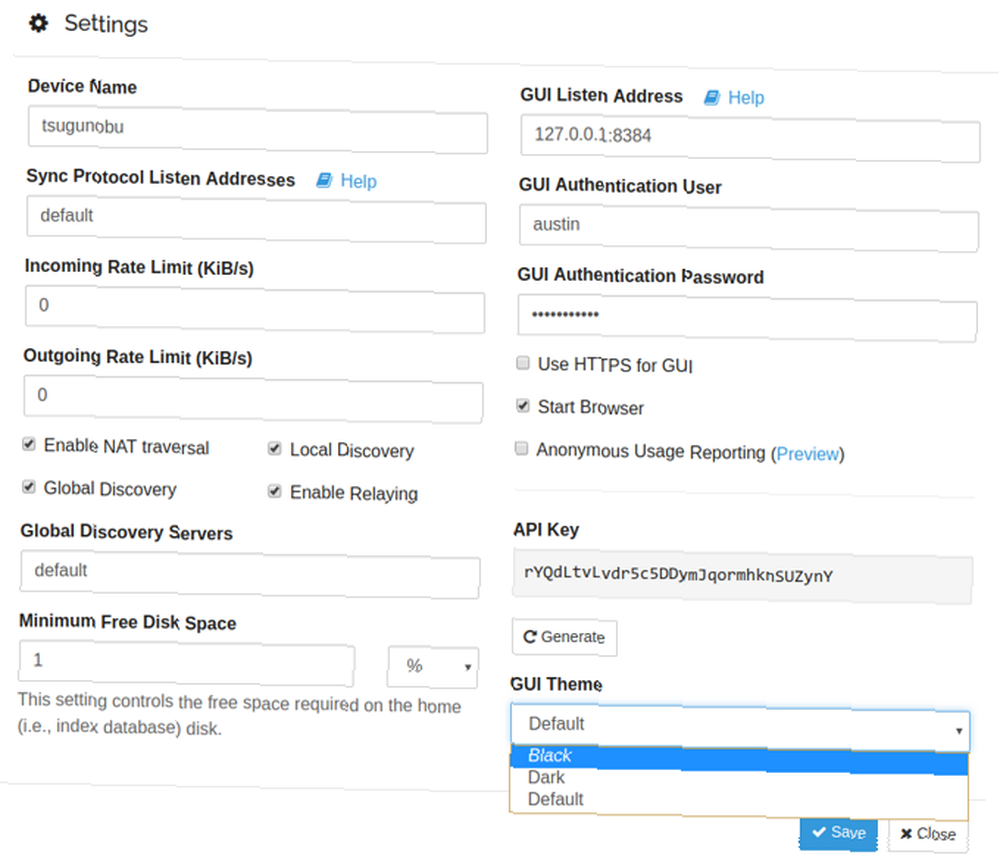
Task: Enable Anonymous Usage Reporting checkbox
Action: 522,448
